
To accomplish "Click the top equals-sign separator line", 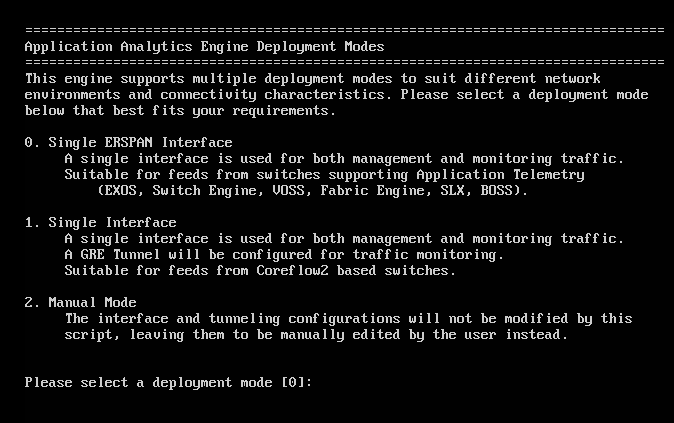I will tap(345, 30).
